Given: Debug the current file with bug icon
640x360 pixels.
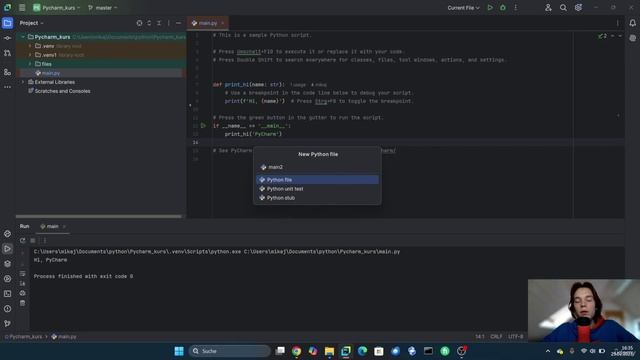Looking at the screenshot, I should click(503, 8).
